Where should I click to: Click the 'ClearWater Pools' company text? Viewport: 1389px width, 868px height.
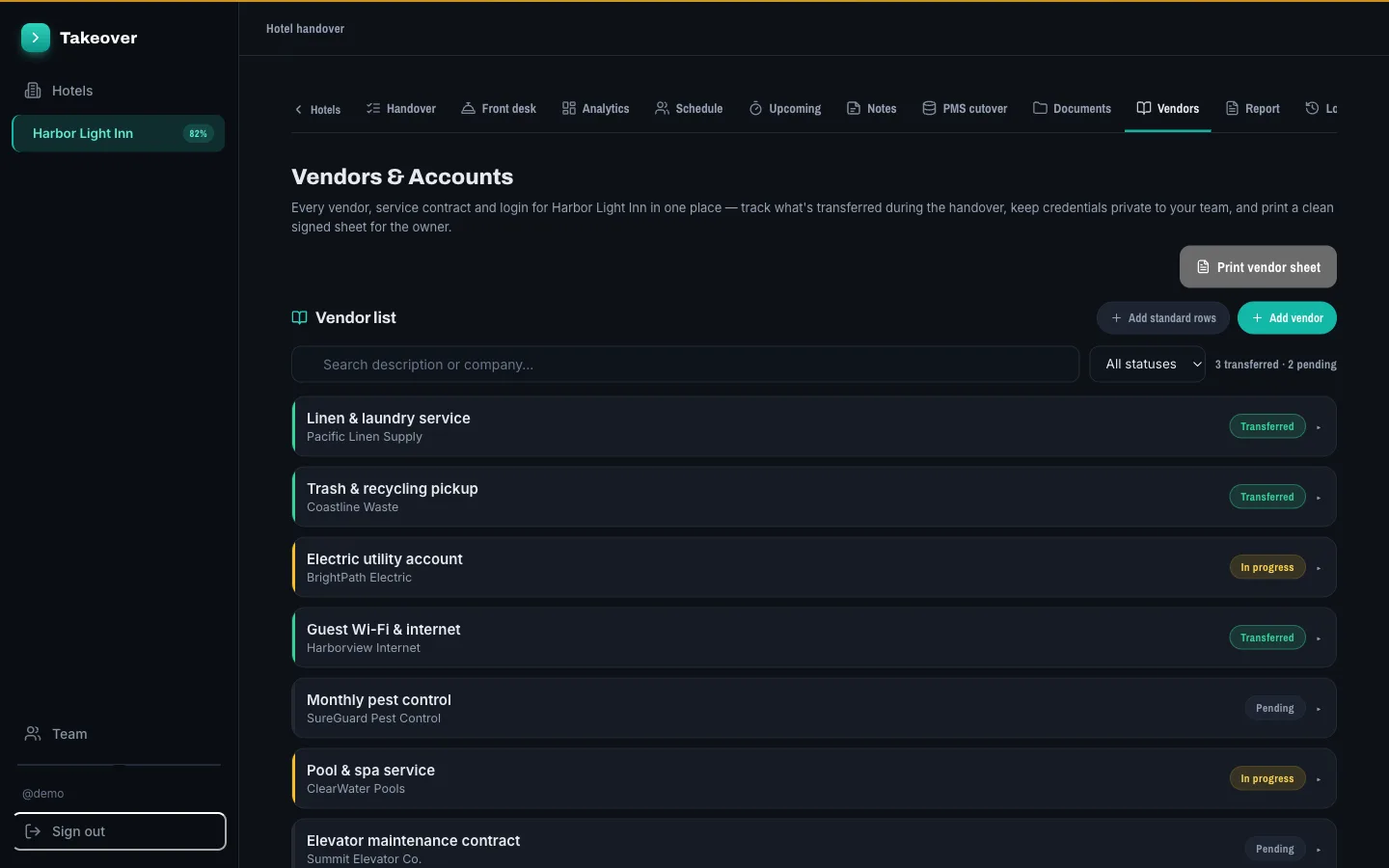click(x=356, y=789)
